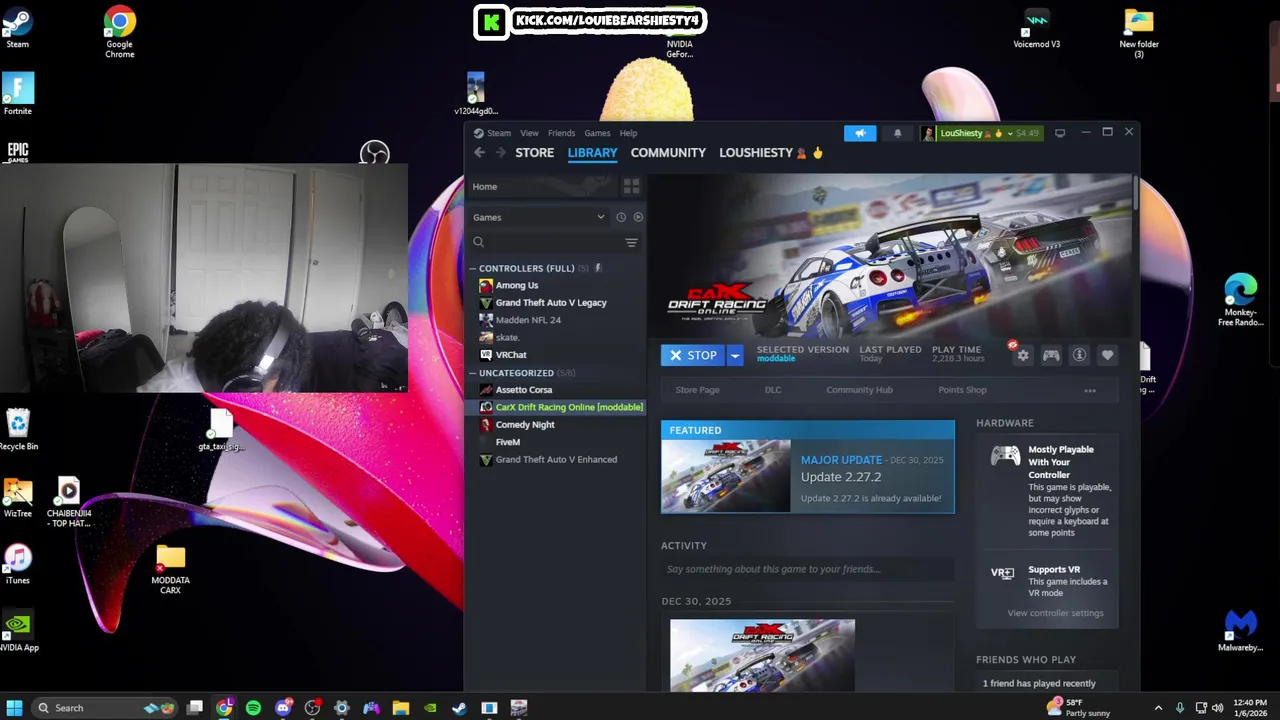Click the library search field
This screenshot has height=720, width=1280.
point(545,242)
